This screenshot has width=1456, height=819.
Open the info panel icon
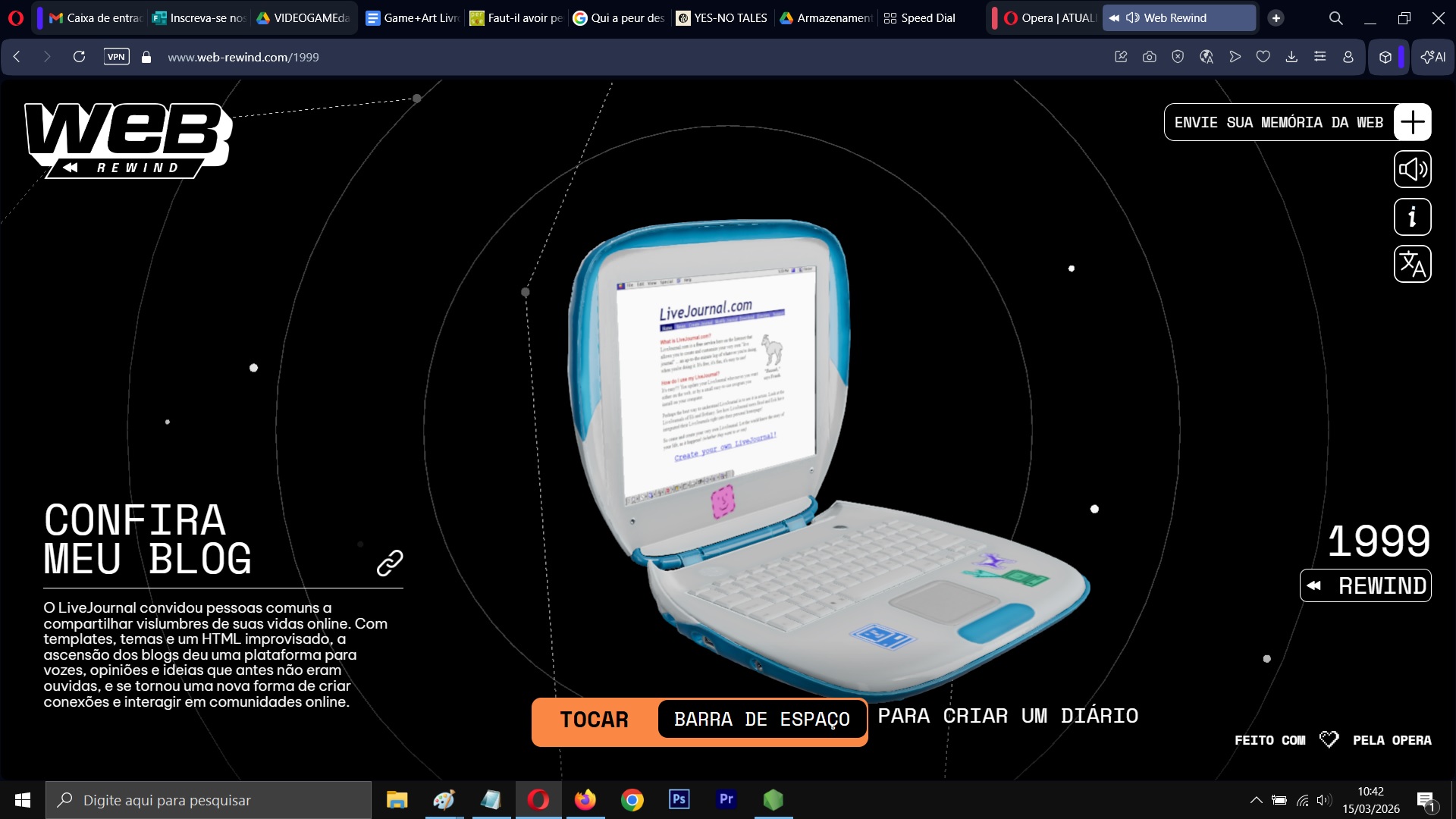pos(1412,217)
